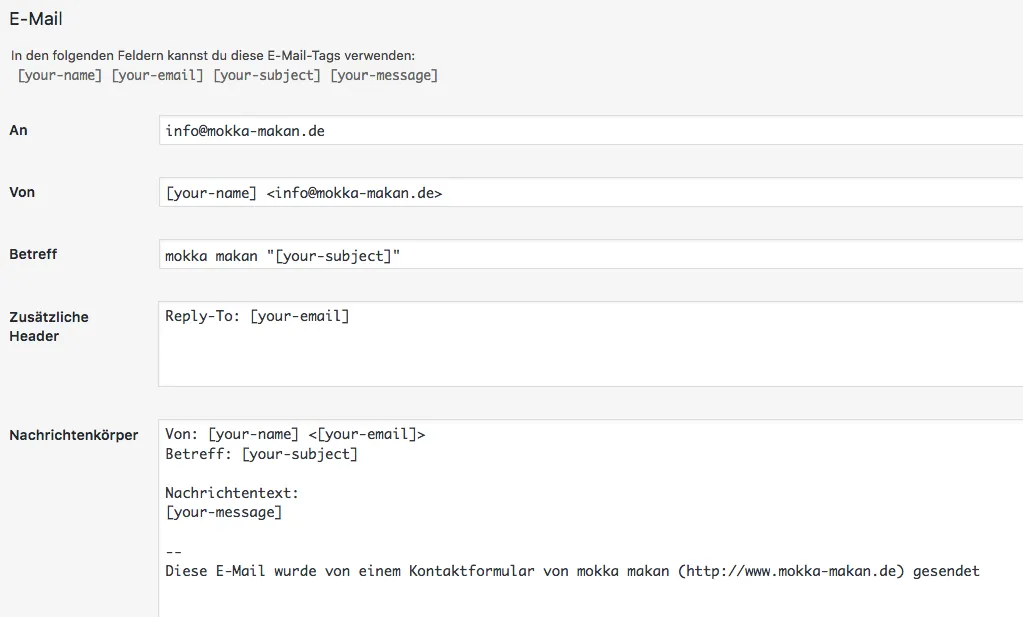Click the Betreff field label
The height and width of the screenshot is (617, 1023).
click(x=33, y=254)
